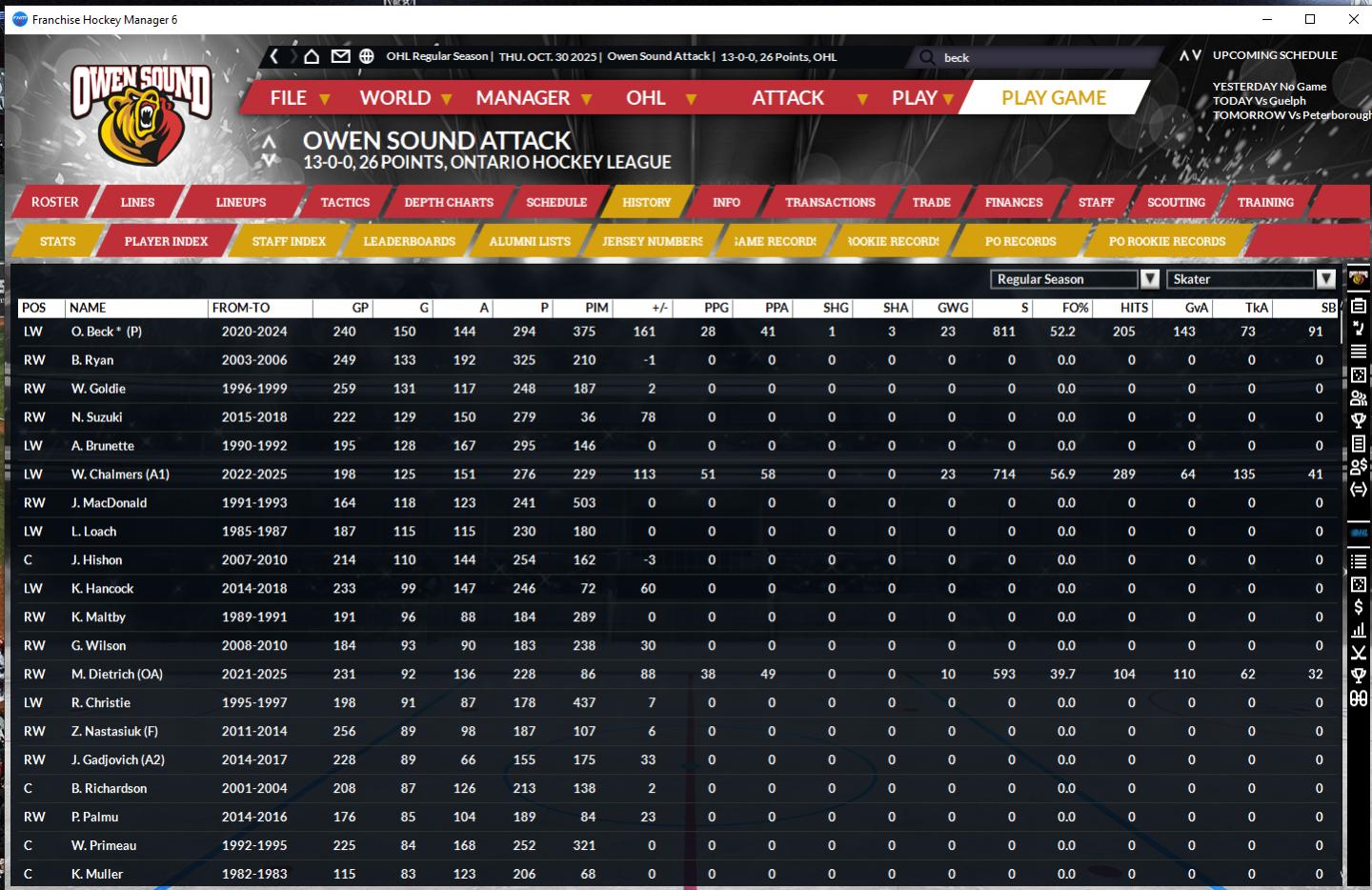Open the TRAINING tab

(x=1265, y=202)
